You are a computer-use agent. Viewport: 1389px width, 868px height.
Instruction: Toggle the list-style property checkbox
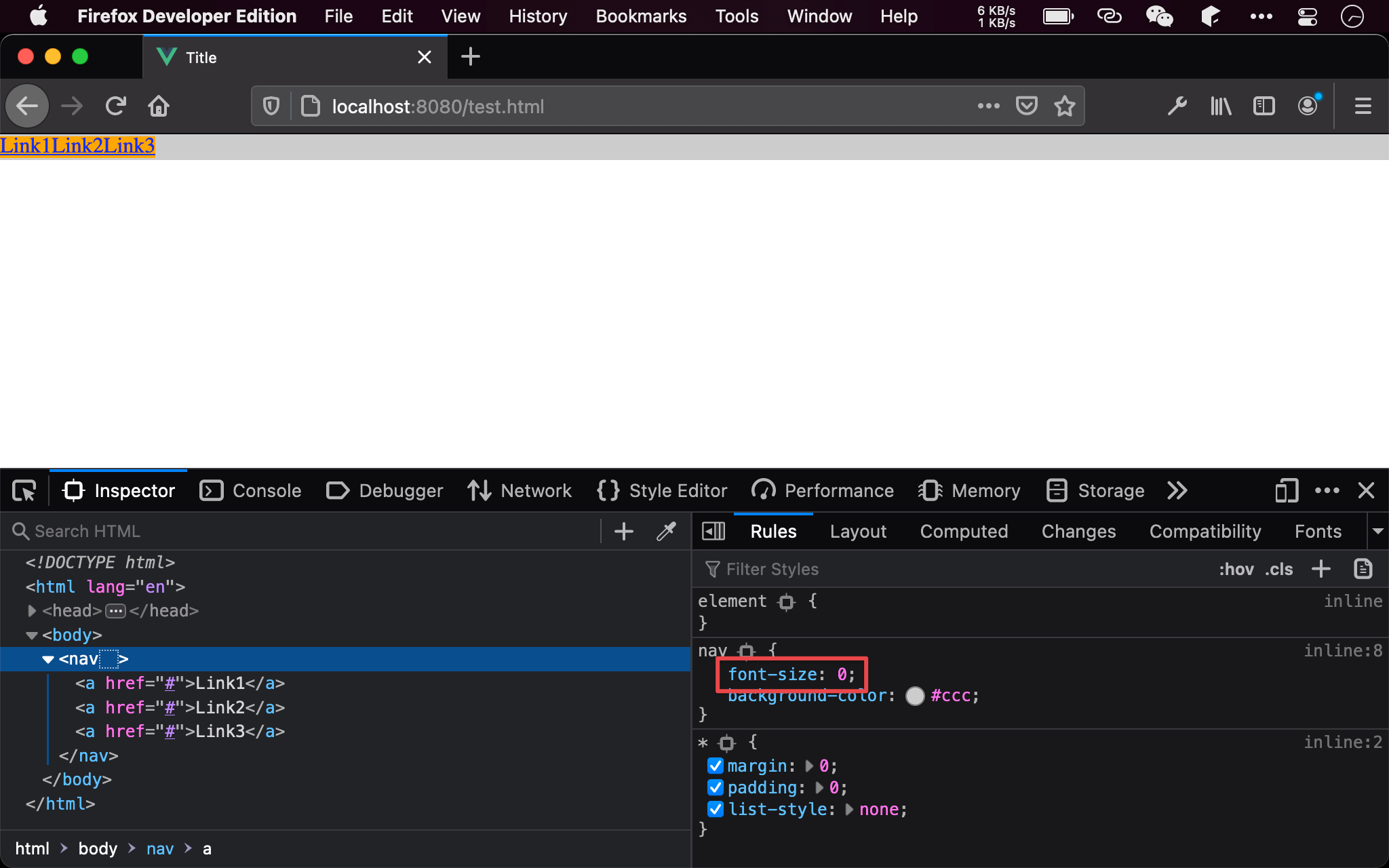tap(715, 809)
